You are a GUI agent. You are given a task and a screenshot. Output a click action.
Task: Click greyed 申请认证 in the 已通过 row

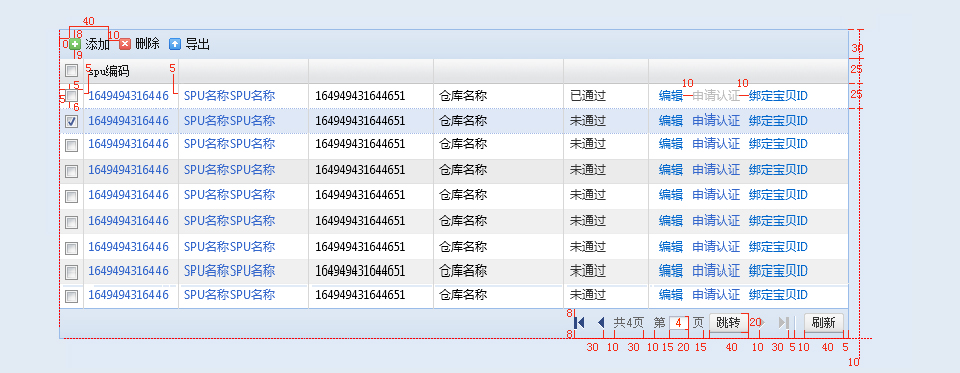716,96
